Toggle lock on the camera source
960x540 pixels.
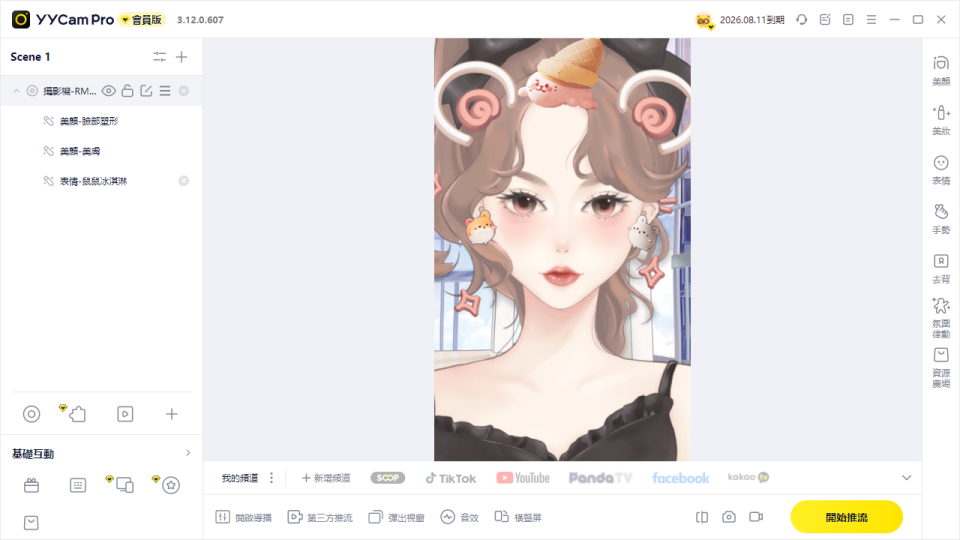tap(127, 91)
